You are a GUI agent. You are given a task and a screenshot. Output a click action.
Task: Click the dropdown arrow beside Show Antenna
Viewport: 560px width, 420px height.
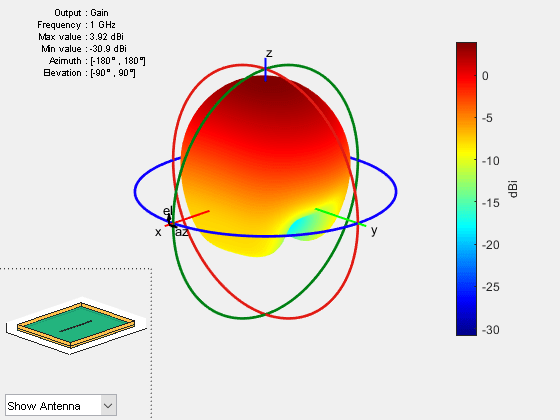click(108, 405)
